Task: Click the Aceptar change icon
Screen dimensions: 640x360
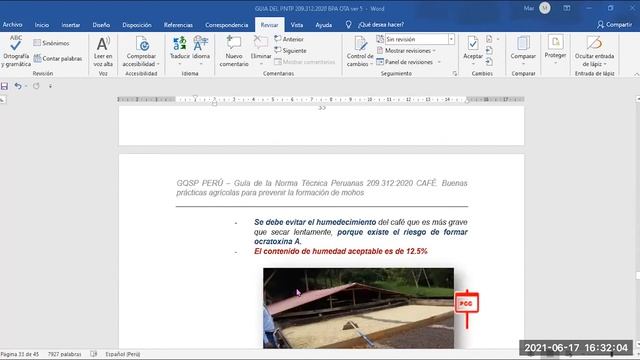Action: click(473, 44)
